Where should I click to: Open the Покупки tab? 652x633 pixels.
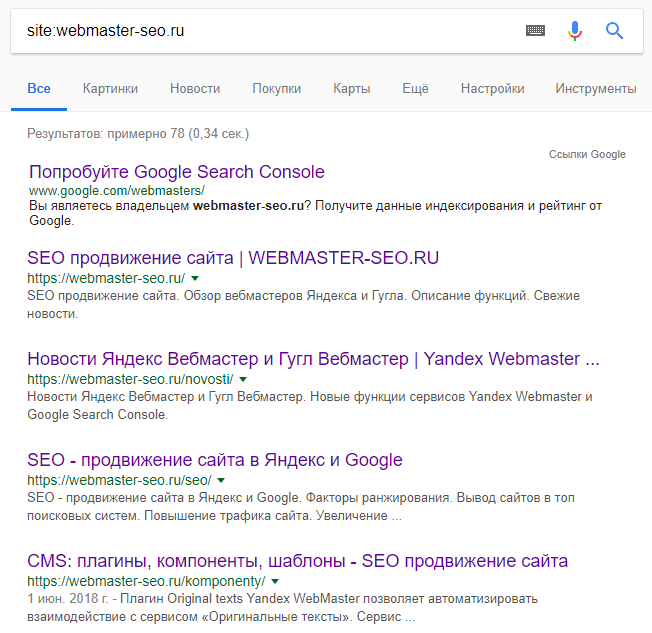pos(277,88)
